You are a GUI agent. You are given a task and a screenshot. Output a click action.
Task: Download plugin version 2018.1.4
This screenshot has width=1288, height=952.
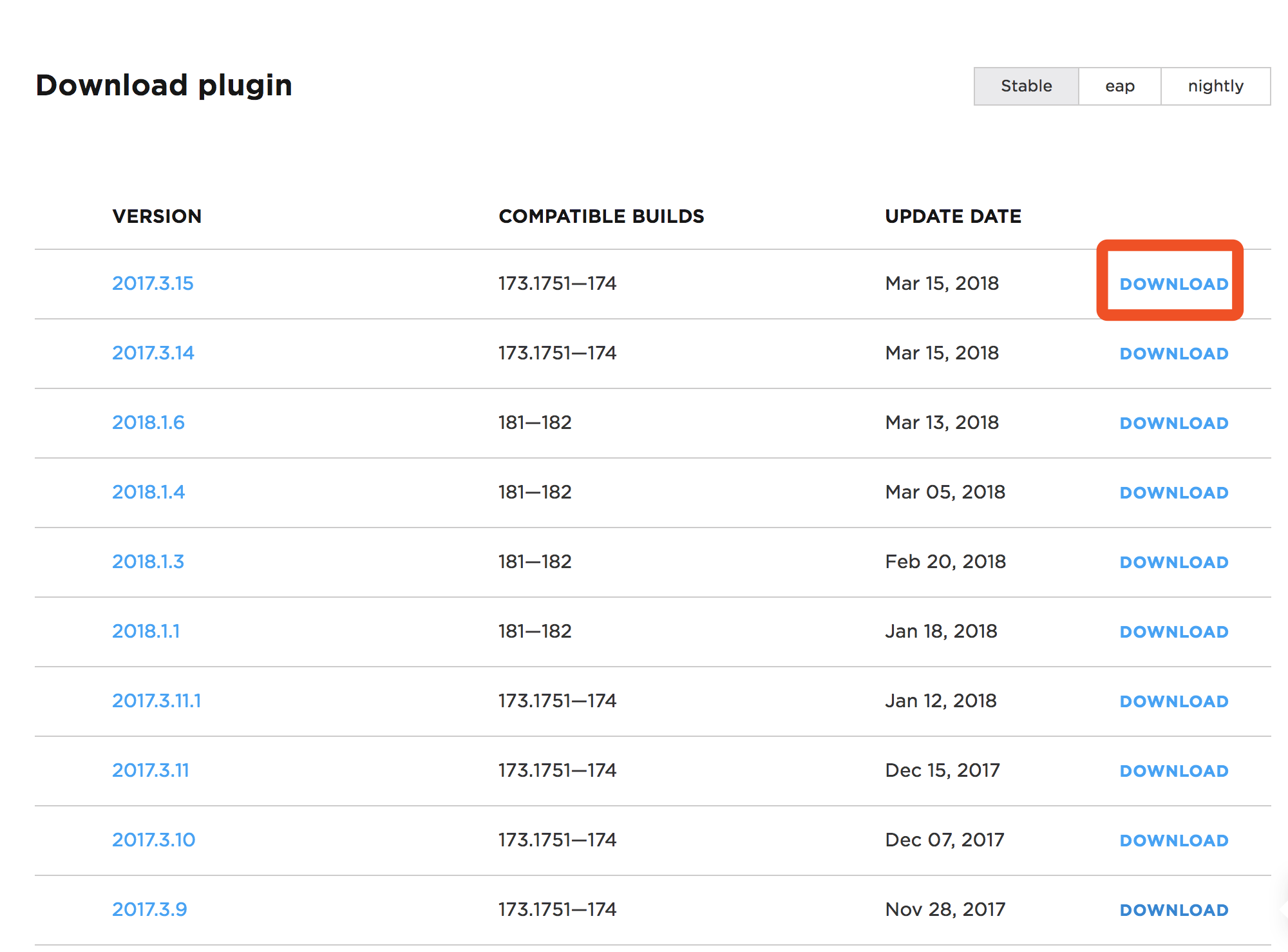pyautogui.click(x=1174, y=493)
